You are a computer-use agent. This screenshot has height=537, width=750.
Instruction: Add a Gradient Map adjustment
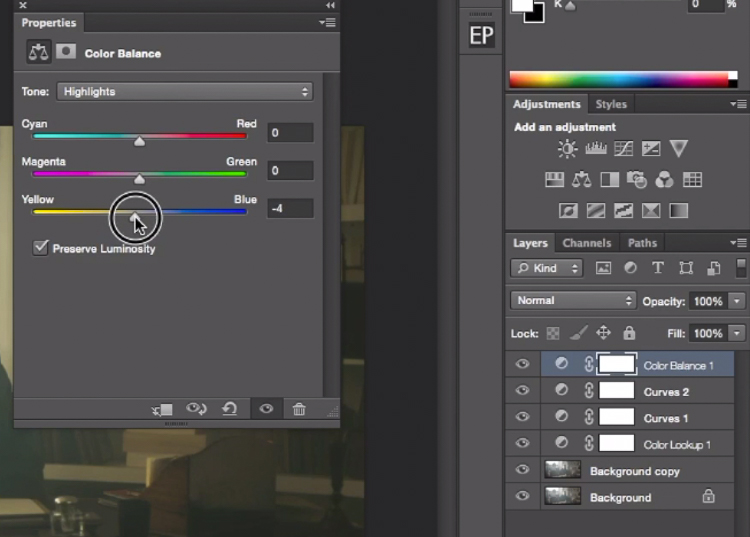pyautogui.click(x=679, y=210)
